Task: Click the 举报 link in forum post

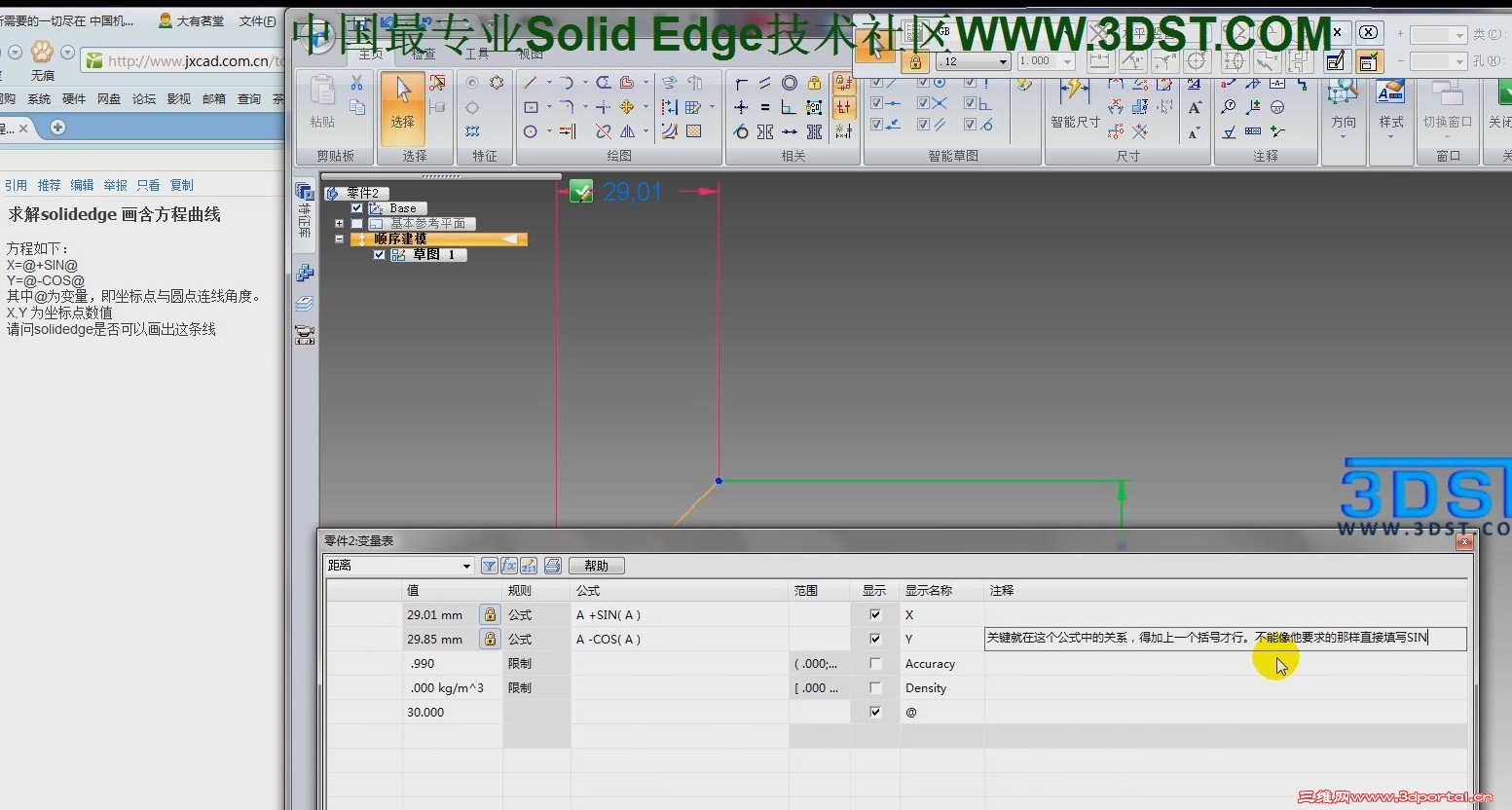Action: point(116,185)
